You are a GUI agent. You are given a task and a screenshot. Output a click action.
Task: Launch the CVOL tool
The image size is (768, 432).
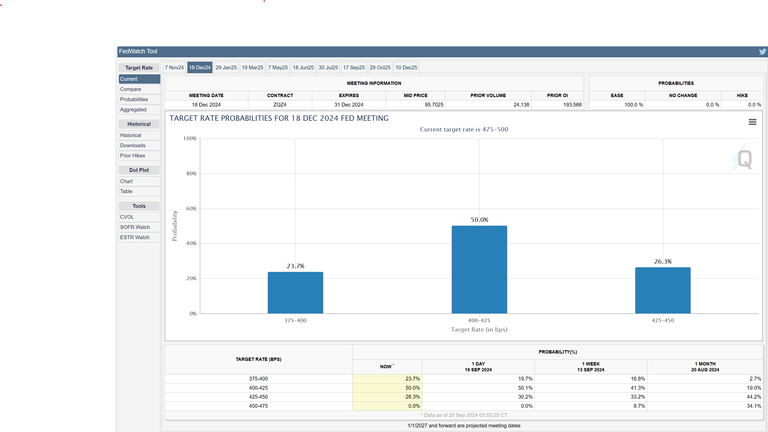tap(127, 216)
